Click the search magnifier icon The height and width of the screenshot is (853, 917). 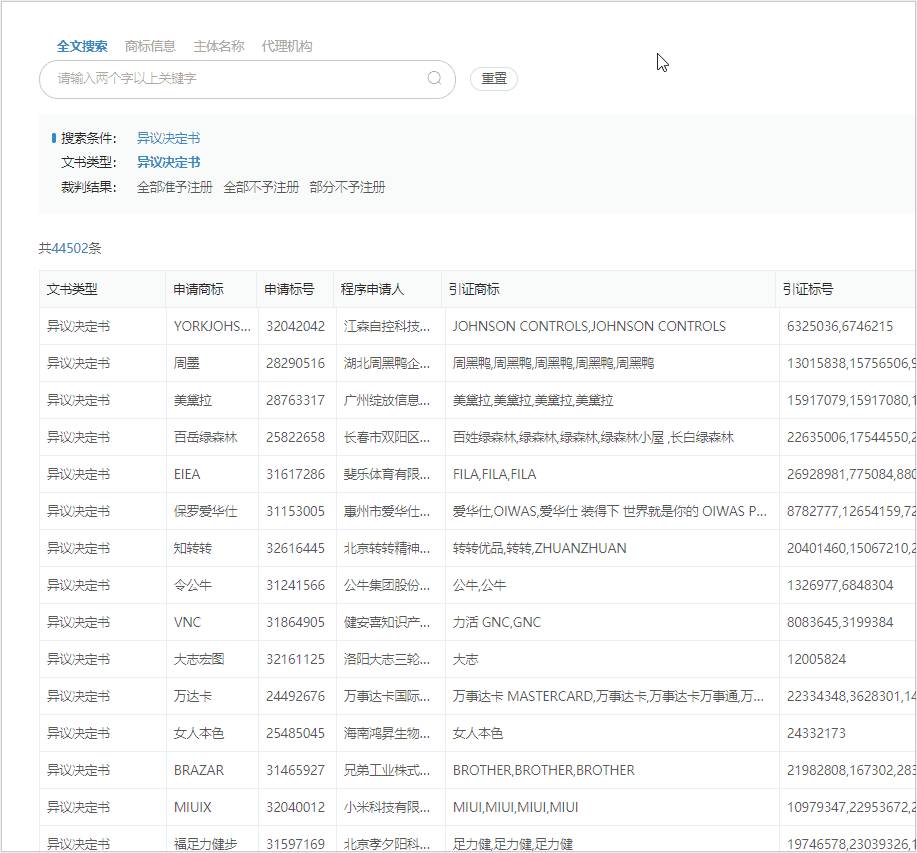433,79
